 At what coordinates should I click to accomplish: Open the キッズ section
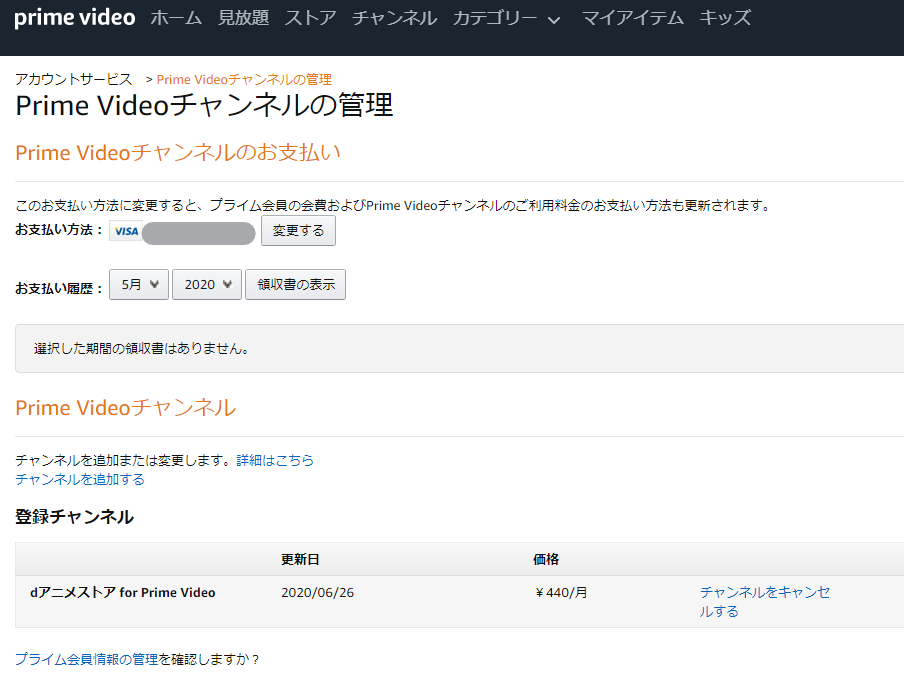[725, 17]
